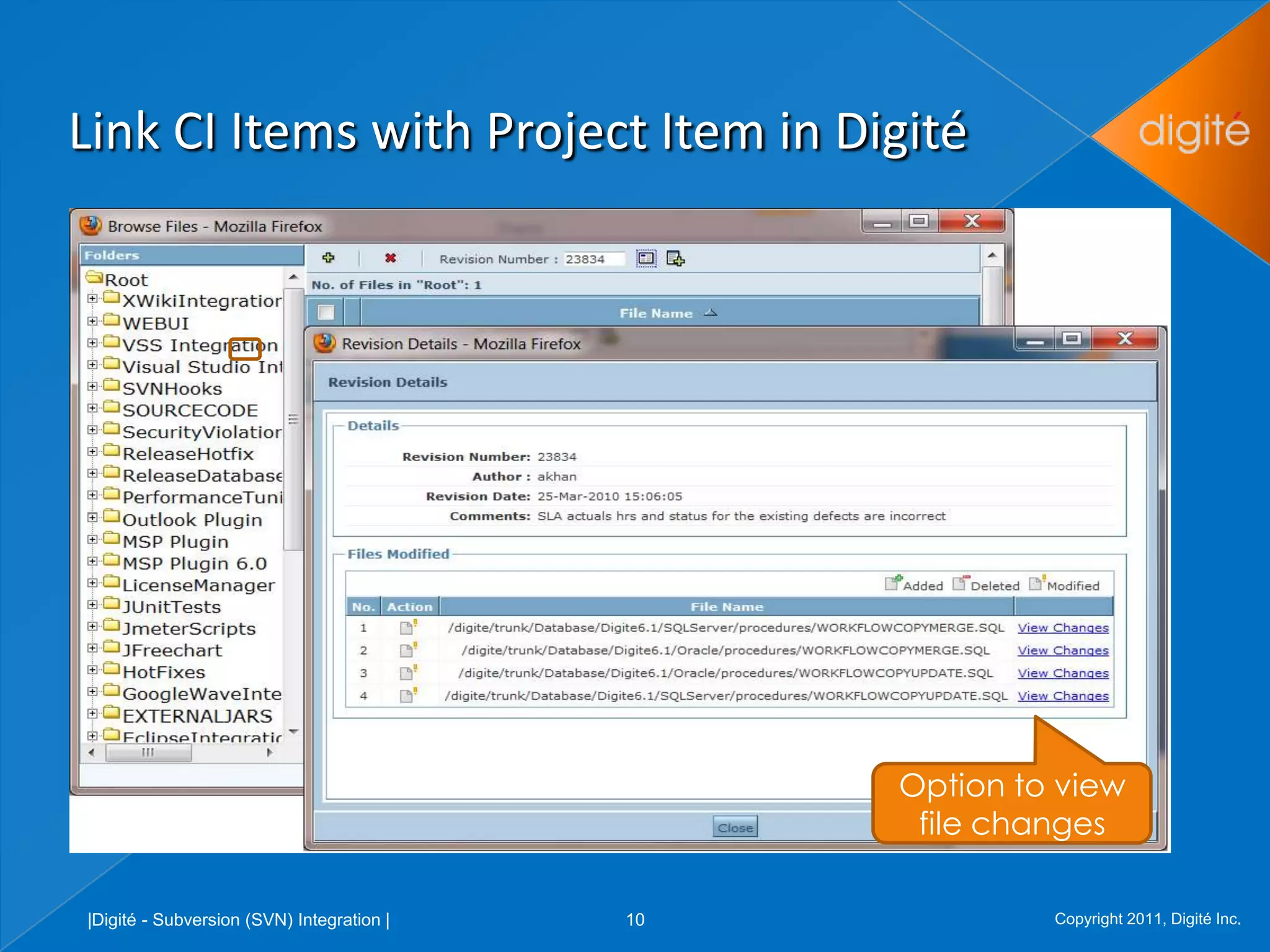
Task: Click the Added legend icon
Action: 893,583
